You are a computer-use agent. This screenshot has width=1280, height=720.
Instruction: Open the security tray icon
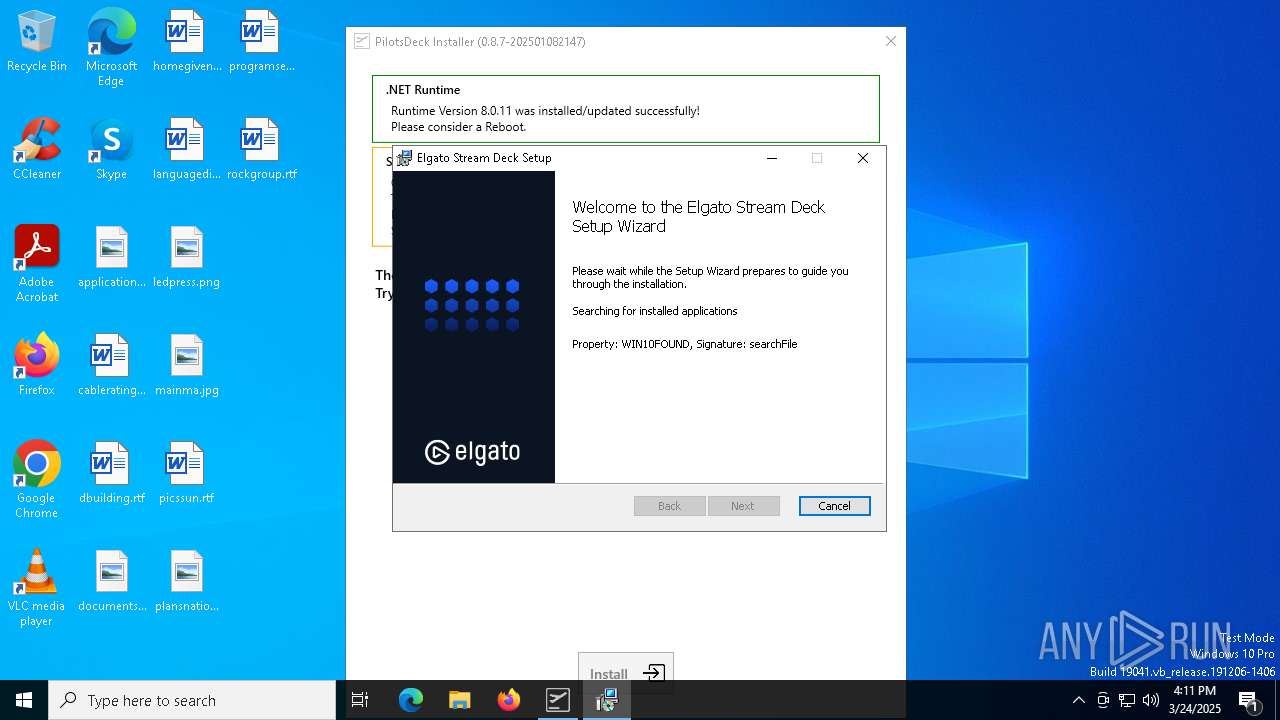(x=1103, y=700)
